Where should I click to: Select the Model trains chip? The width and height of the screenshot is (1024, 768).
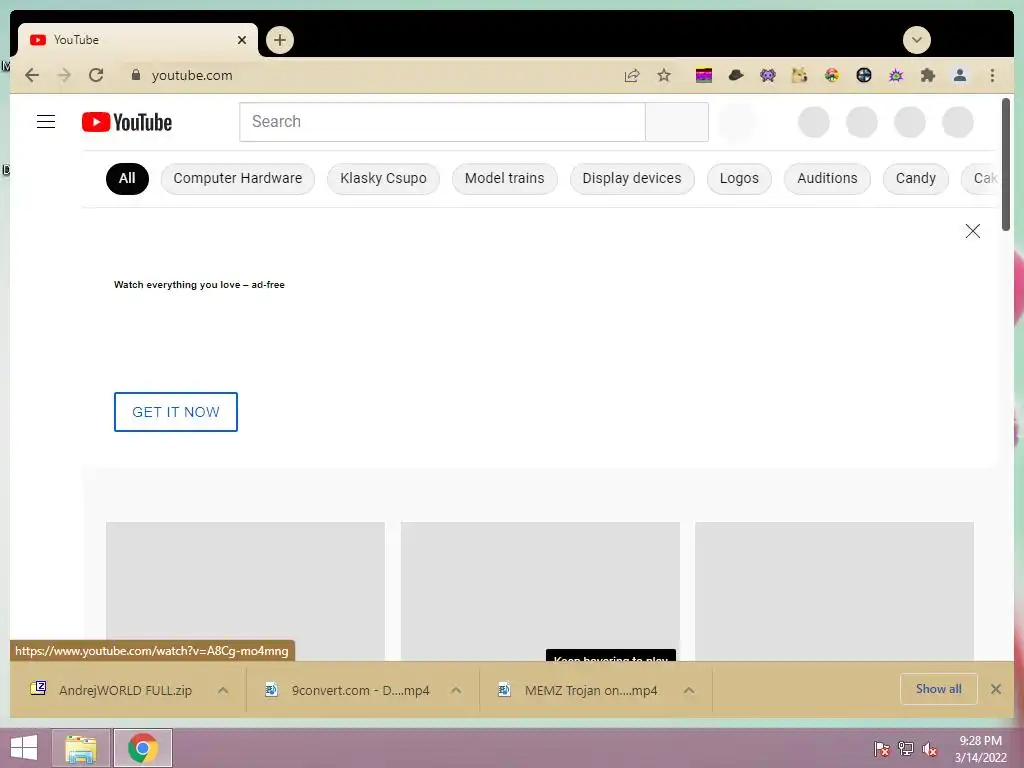coord(504,178)
